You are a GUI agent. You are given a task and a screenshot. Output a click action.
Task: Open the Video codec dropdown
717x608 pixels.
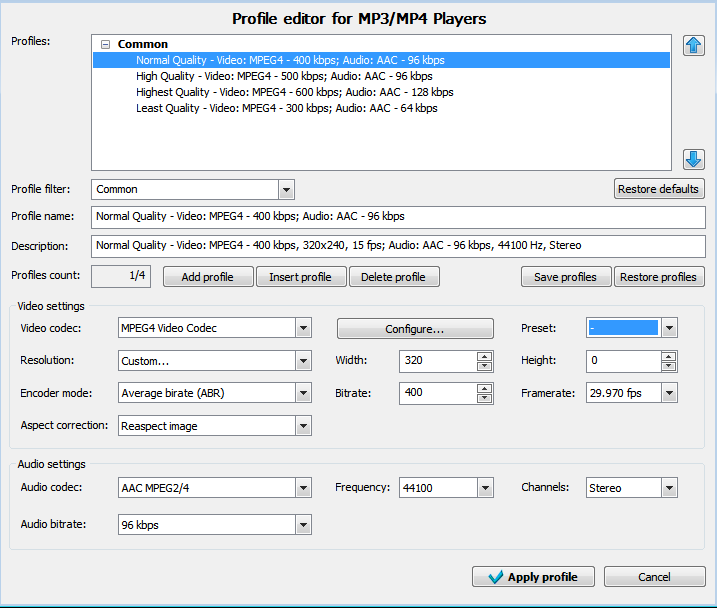303,328
